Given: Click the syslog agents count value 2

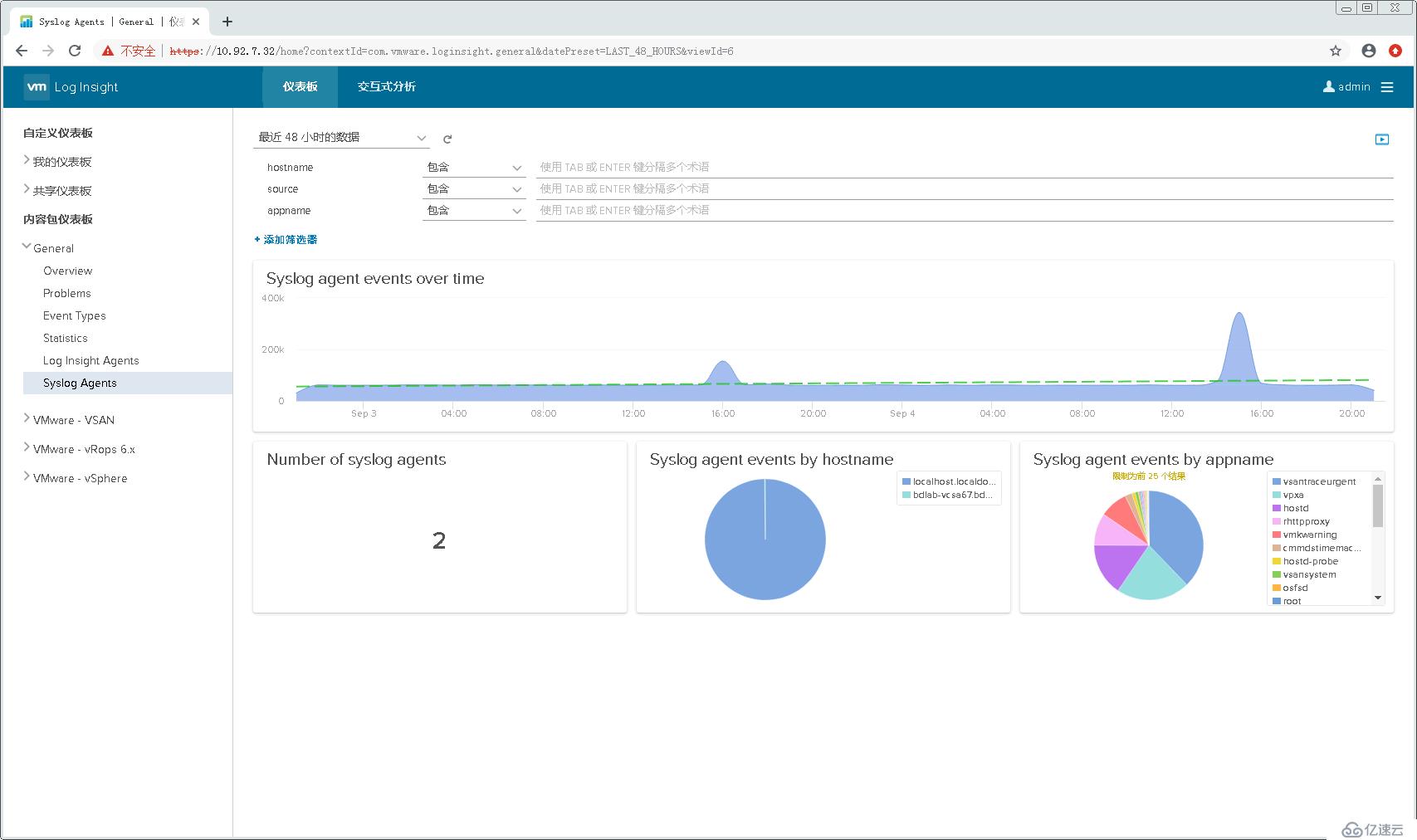Looking at the screenshot, I should click(x=439, y=540).
